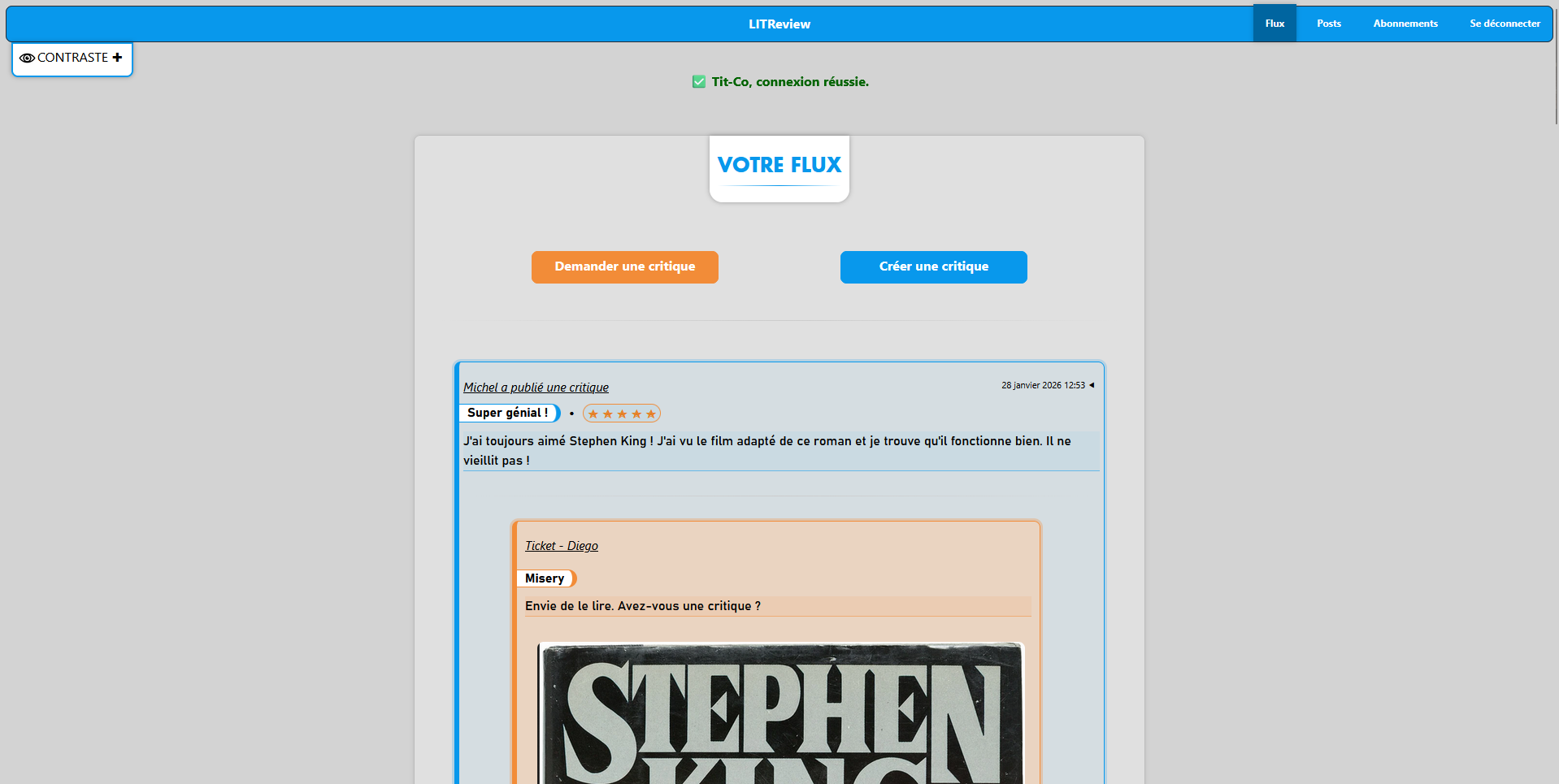Image resolution: width=1559 pixels, height=784 pixels.
Task: Go to the Posts page
Action: click(x=1328, y=24)
